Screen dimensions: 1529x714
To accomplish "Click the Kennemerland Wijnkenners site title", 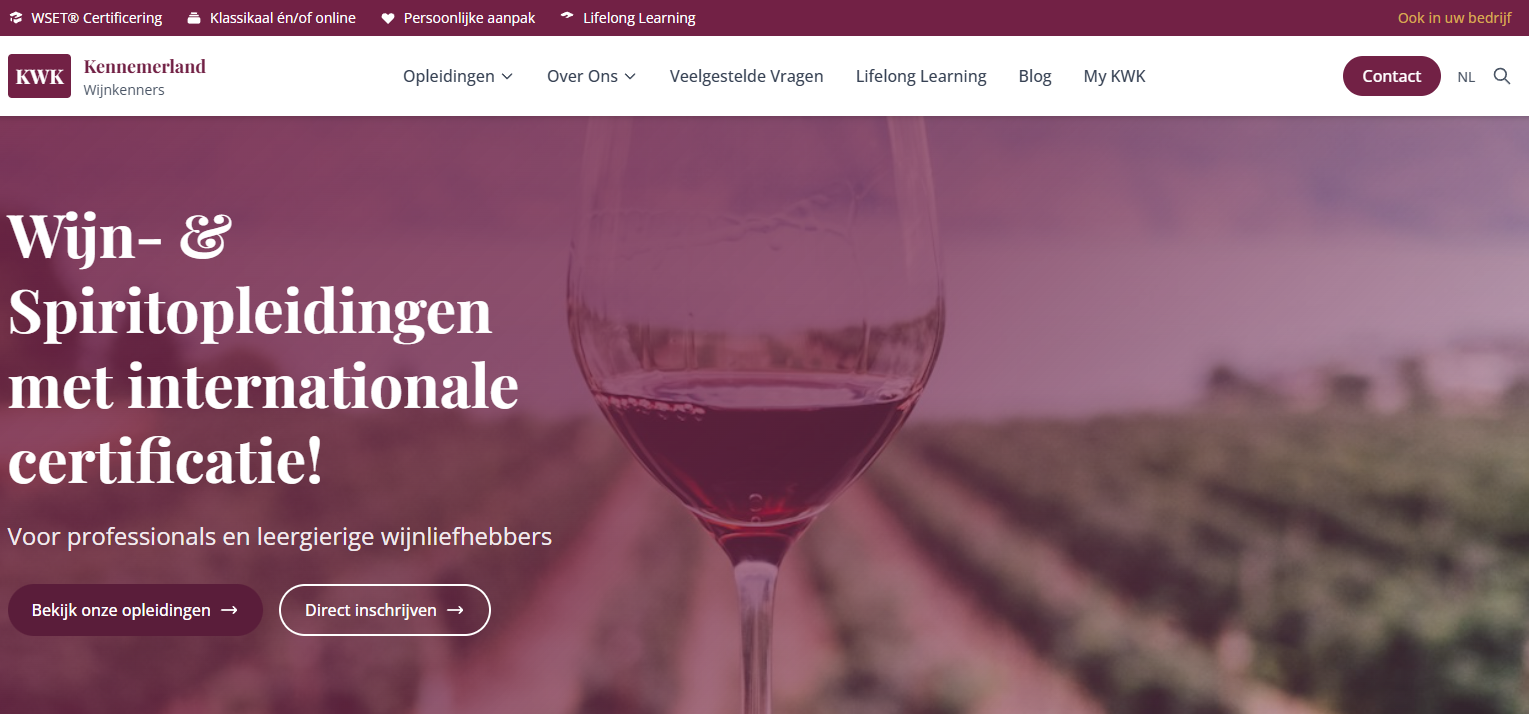I will [x=144, y=77].
